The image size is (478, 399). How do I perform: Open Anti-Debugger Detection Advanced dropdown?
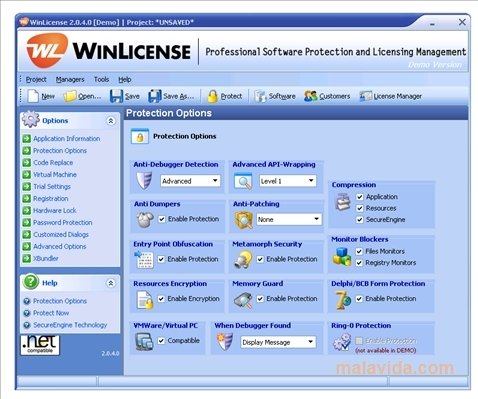click(190, 181)
